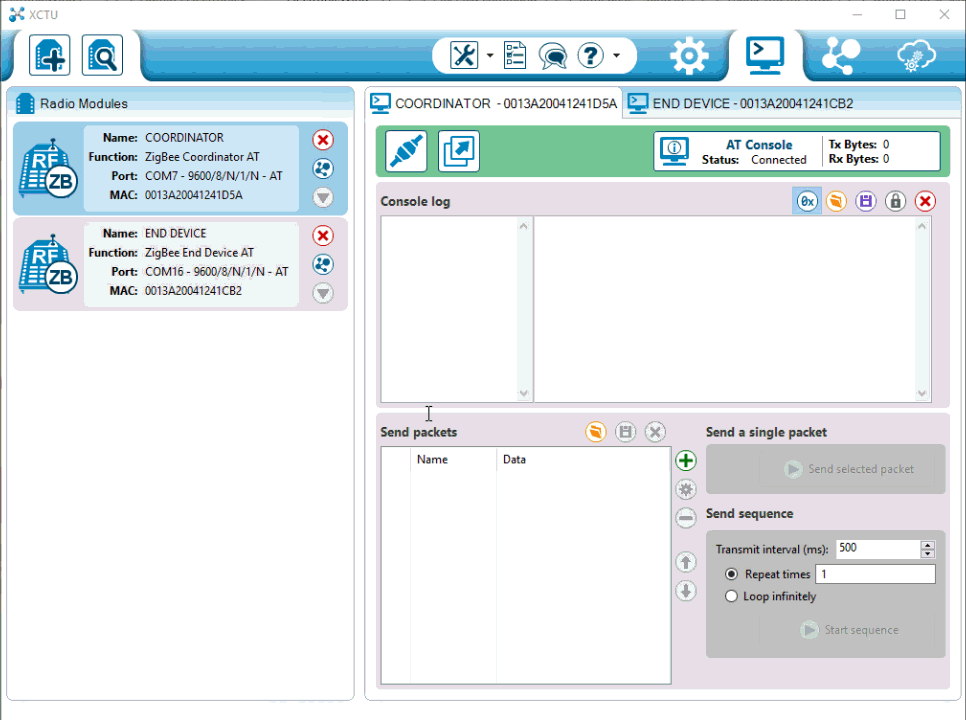Detach the console view
The image size is (966, 720).
tap(459, 151)
